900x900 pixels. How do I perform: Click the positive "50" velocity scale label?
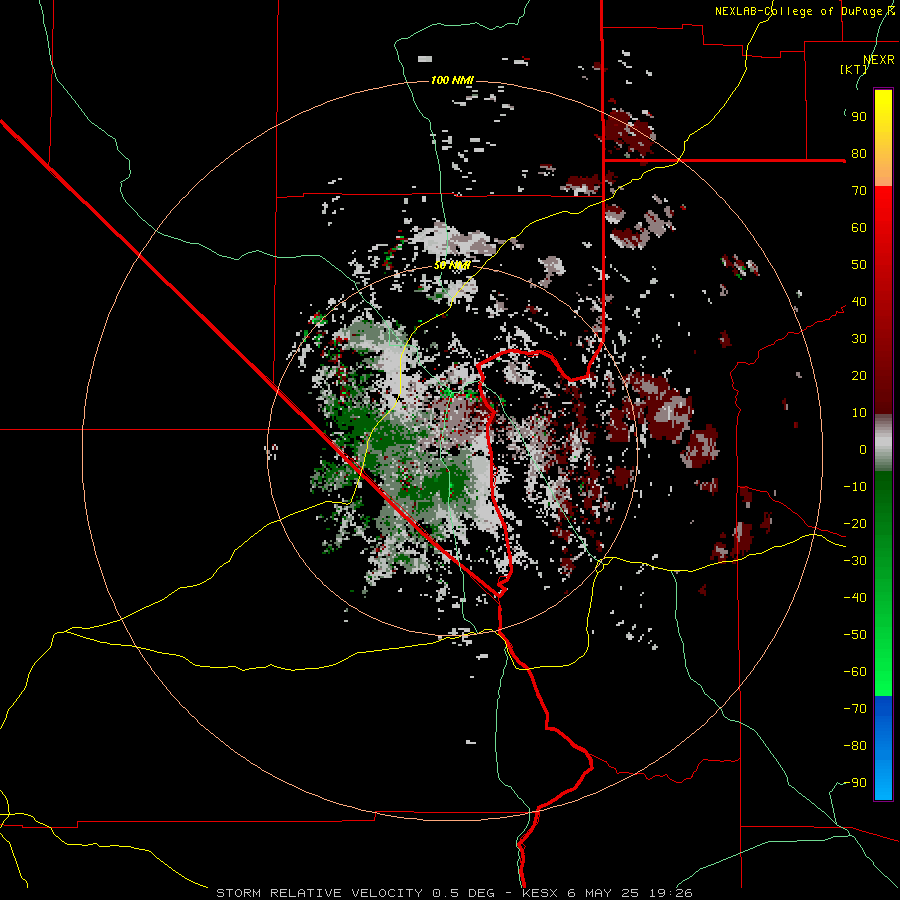(859, 265)
